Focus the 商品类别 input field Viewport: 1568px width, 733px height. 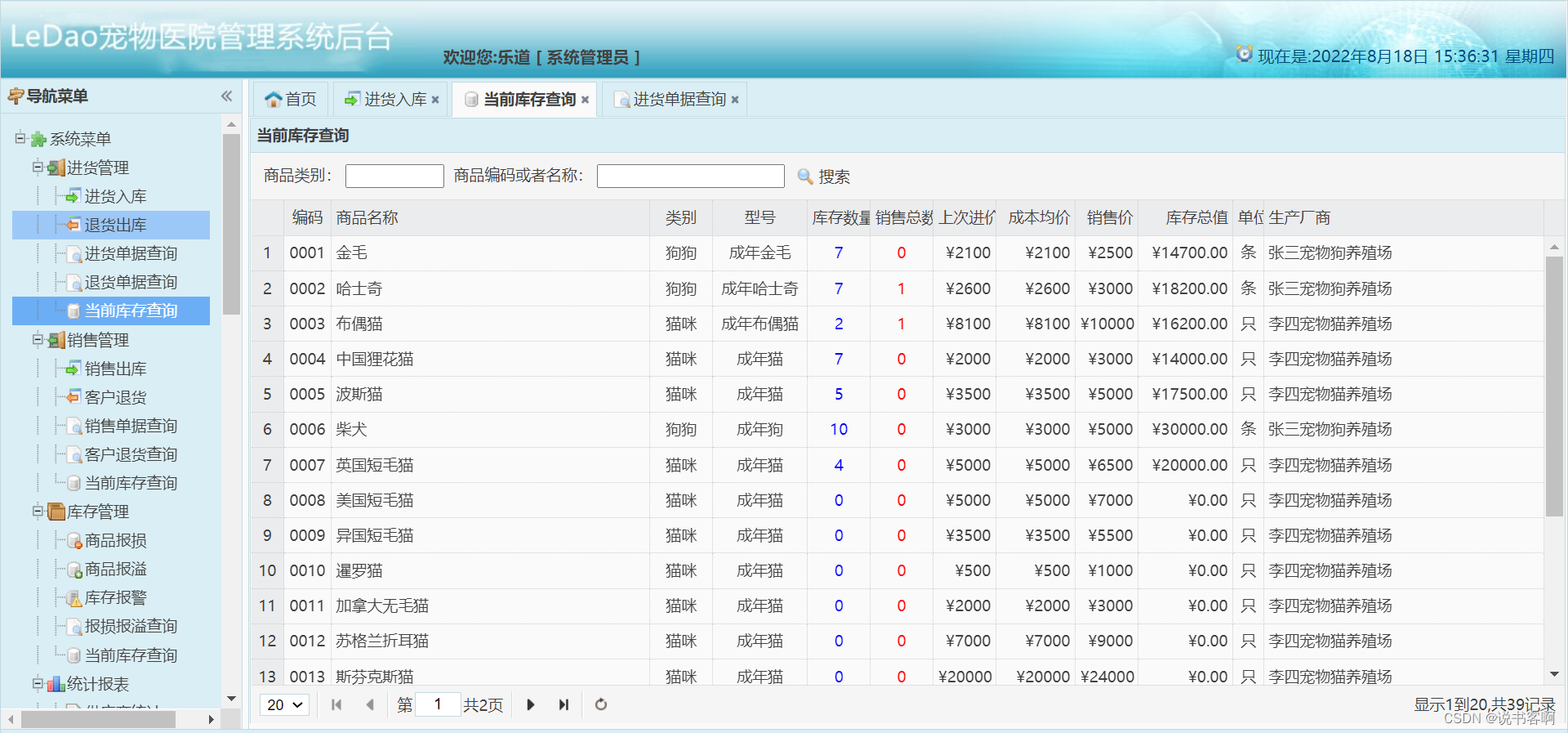coord(394,176)
